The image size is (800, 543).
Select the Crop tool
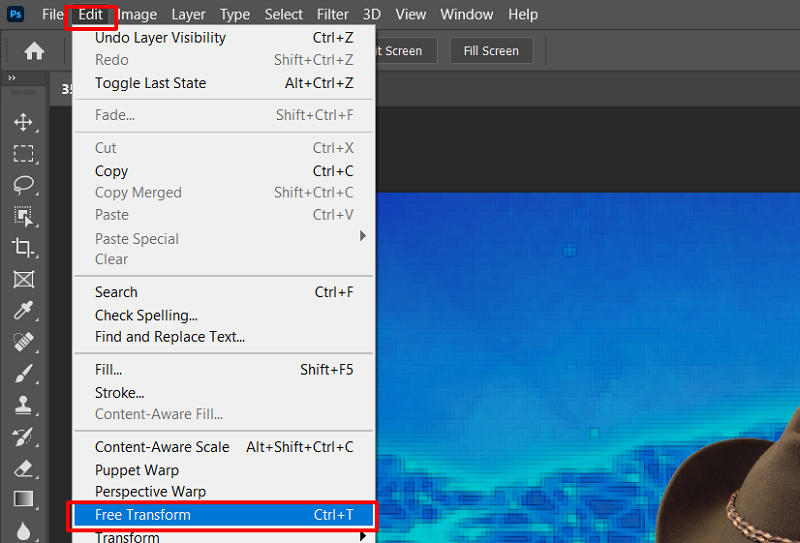[x=23, y=248]
